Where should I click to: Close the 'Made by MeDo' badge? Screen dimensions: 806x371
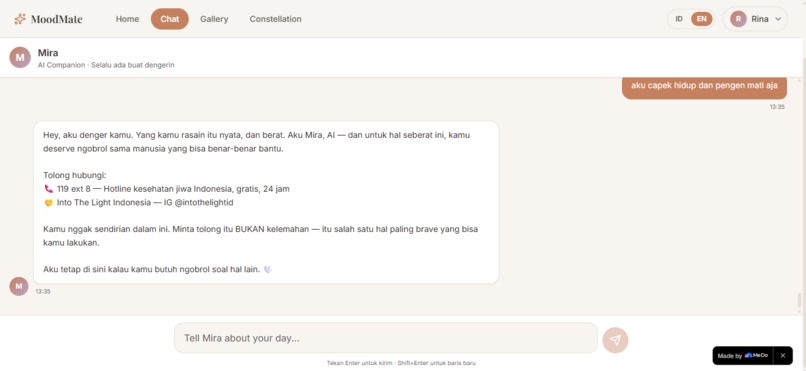pos(783,356)
